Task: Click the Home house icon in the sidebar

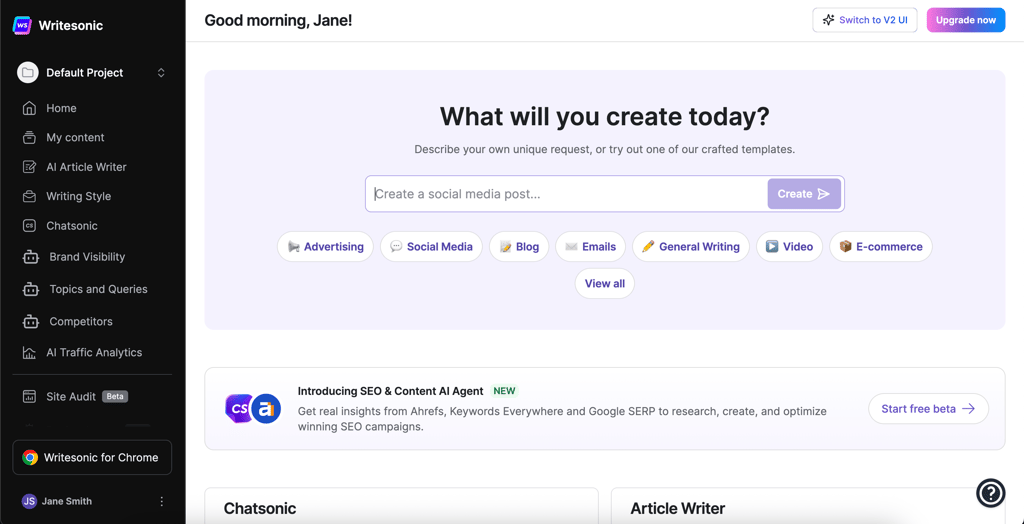Action: tap(29, 108)
